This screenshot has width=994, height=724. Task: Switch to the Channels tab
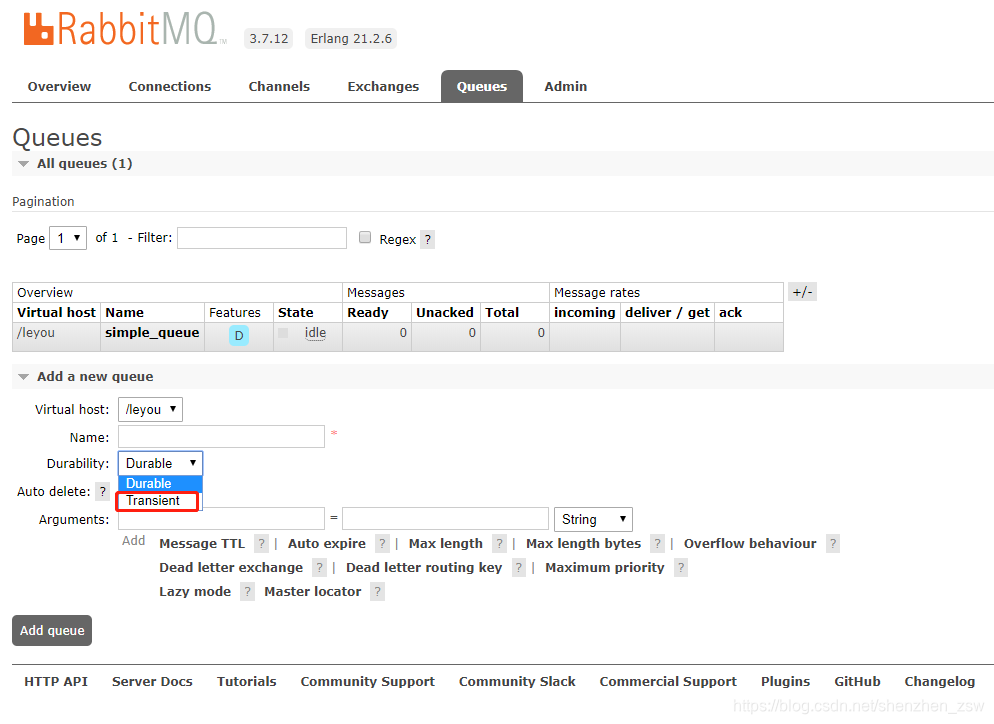coord(279,87)
